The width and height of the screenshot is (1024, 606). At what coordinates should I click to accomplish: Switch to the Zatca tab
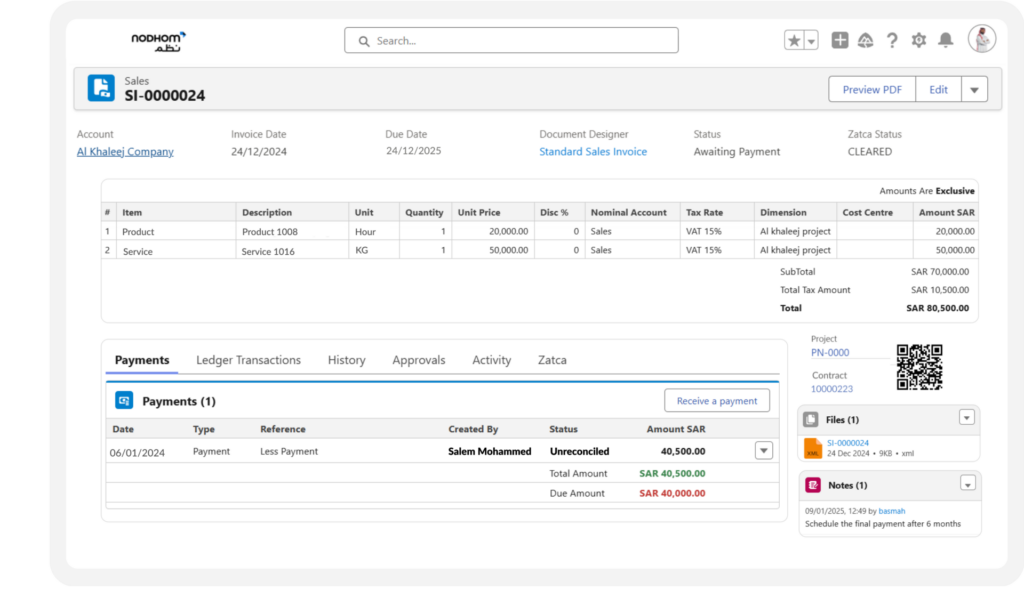tap(552, 360)
